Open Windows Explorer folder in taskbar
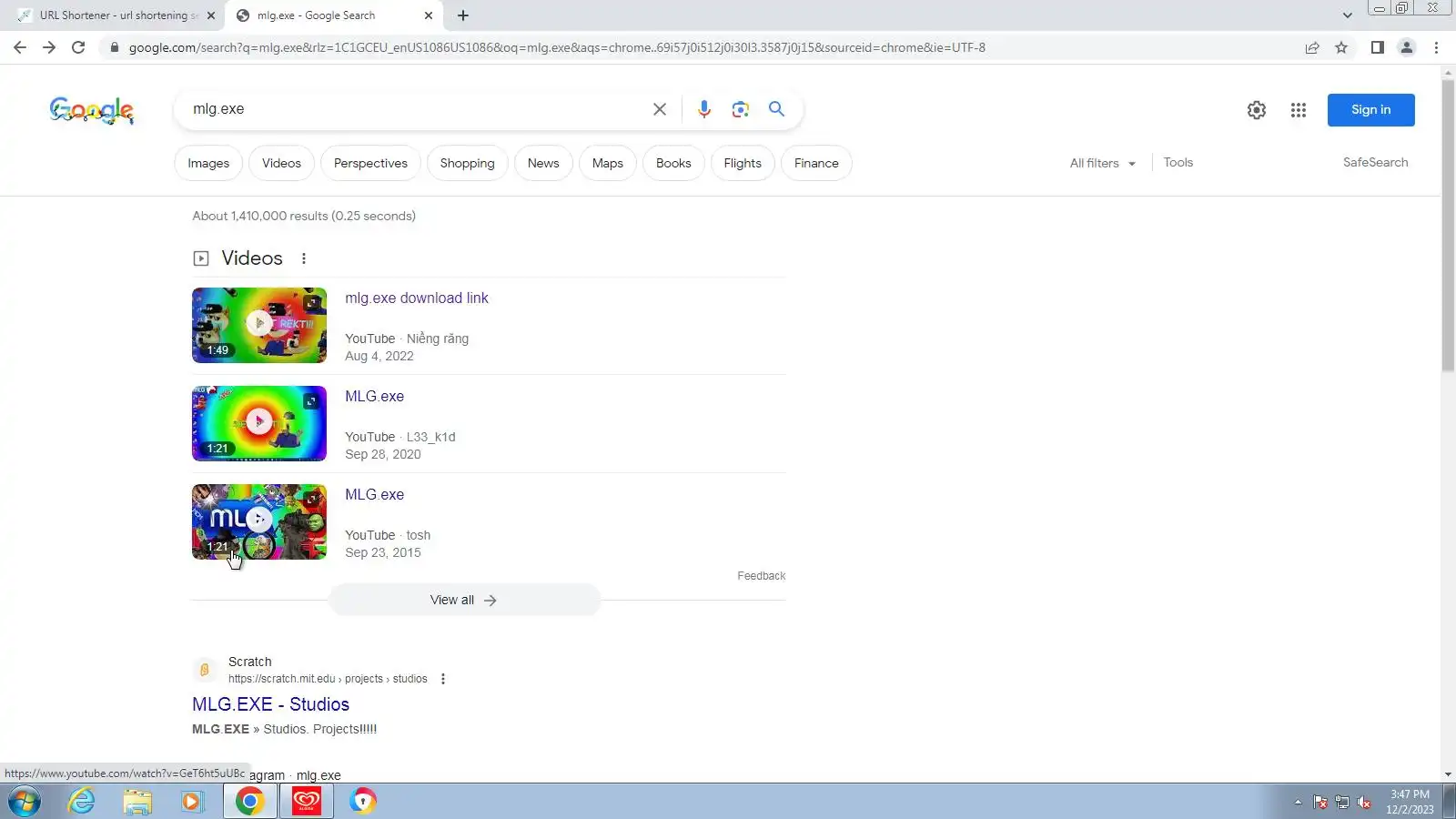Viewport: 1456px width, 819px height. [x=137, y=802]
